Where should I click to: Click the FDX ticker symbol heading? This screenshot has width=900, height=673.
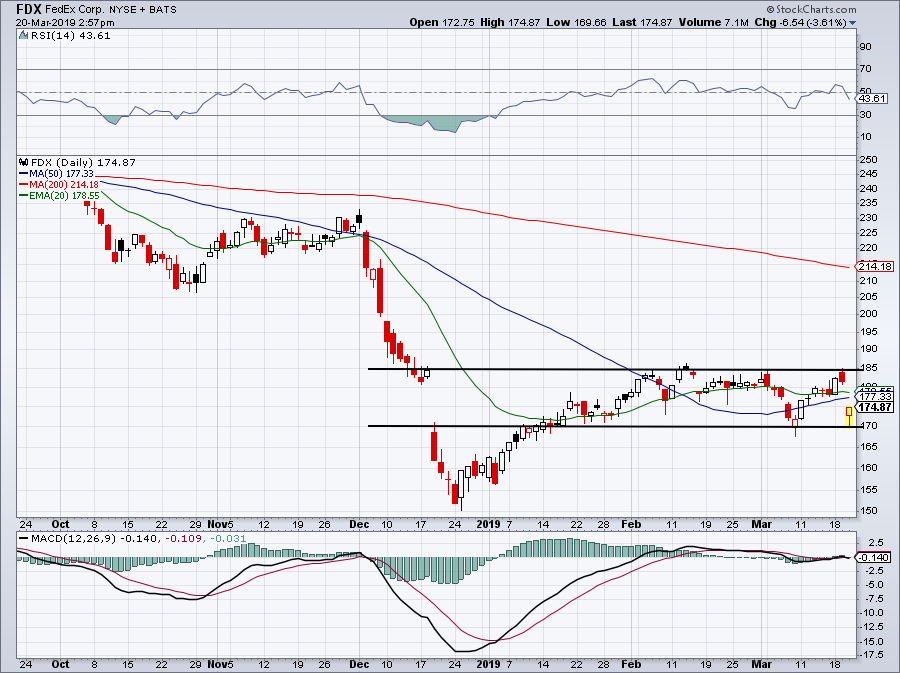coord(28,9)
